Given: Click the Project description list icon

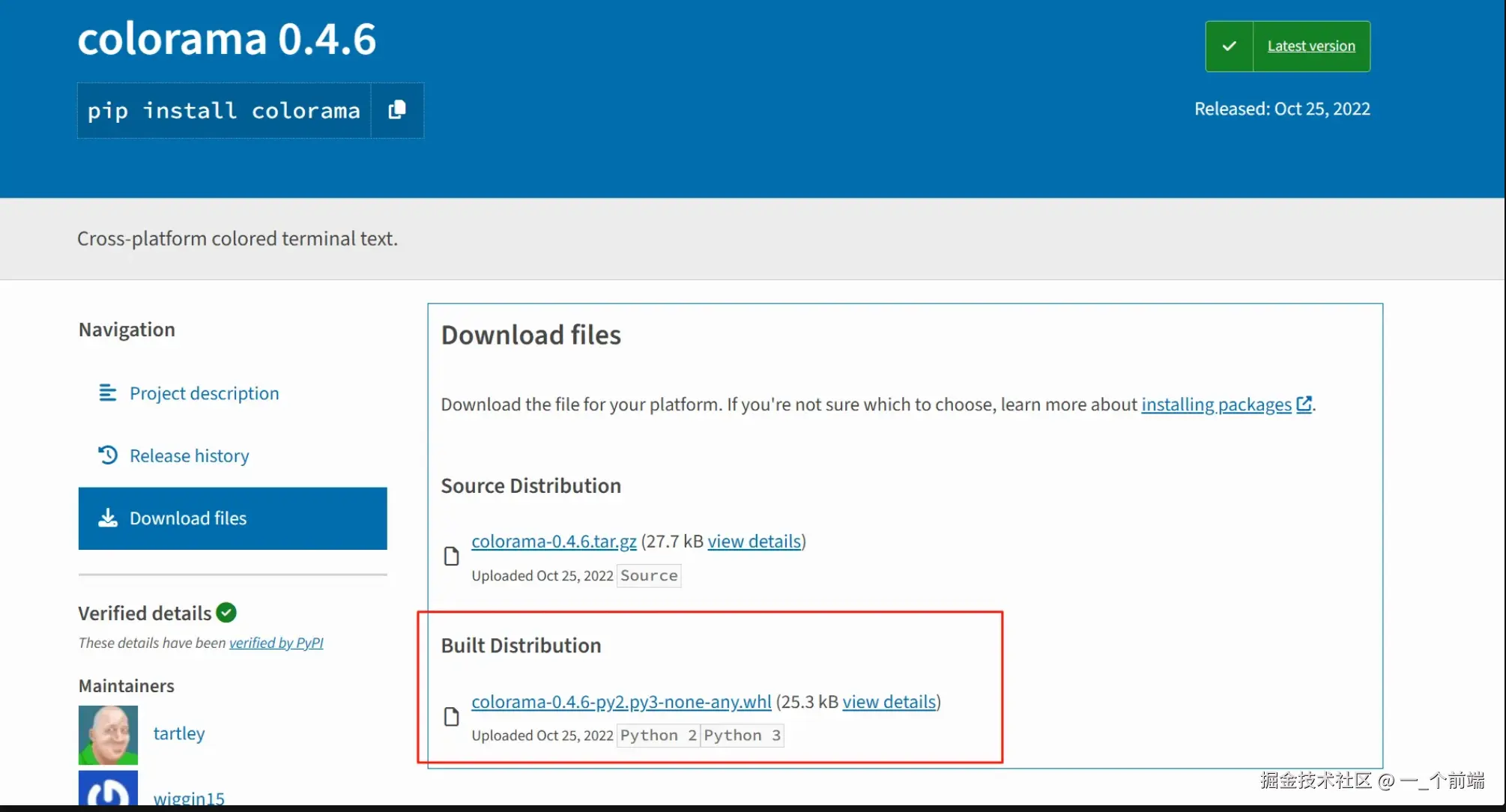Looking at the screenshot, I should [x=108, y=393].
